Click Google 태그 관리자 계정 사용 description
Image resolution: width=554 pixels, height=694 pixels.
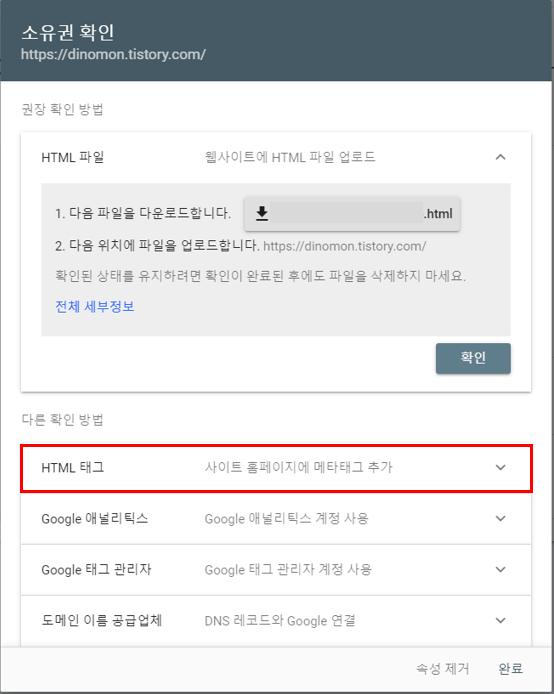288,570
